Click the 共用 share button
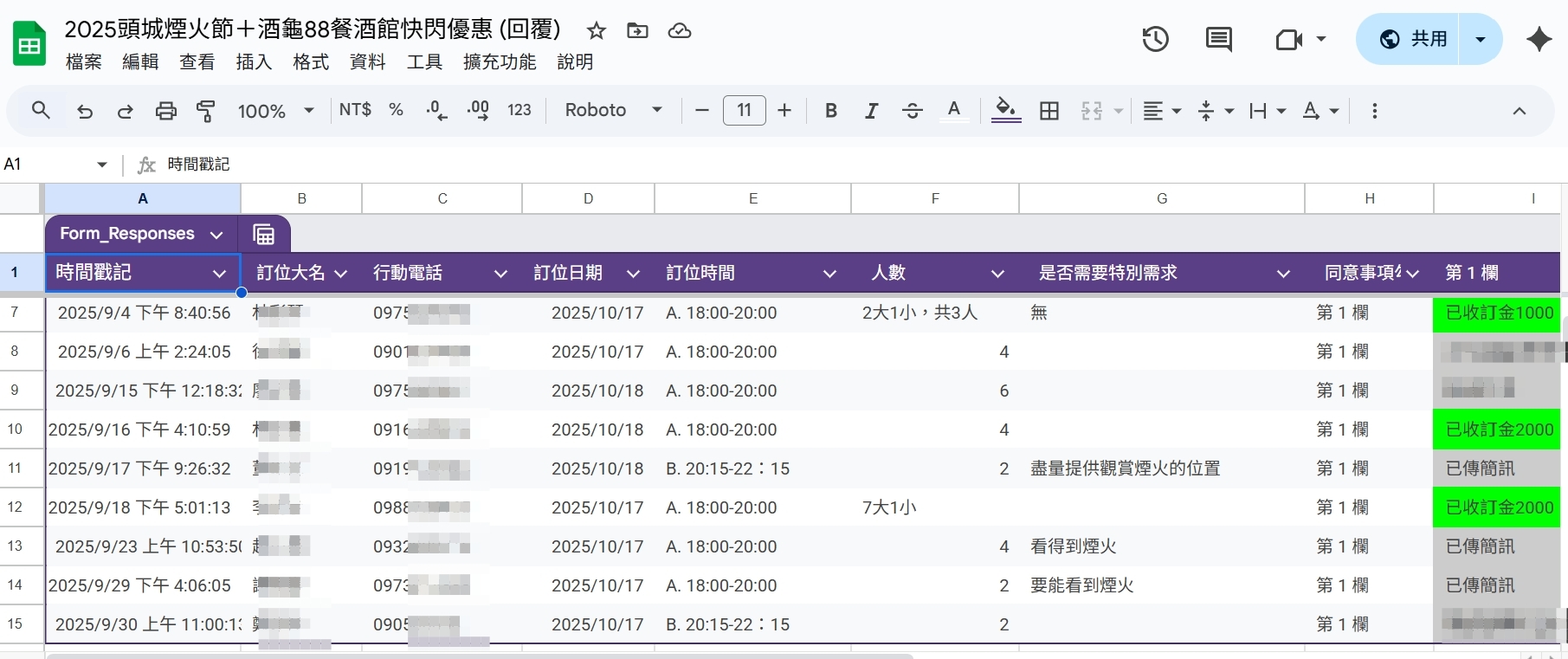This screenshot has width=1568, height=659. coord(1408,39)
